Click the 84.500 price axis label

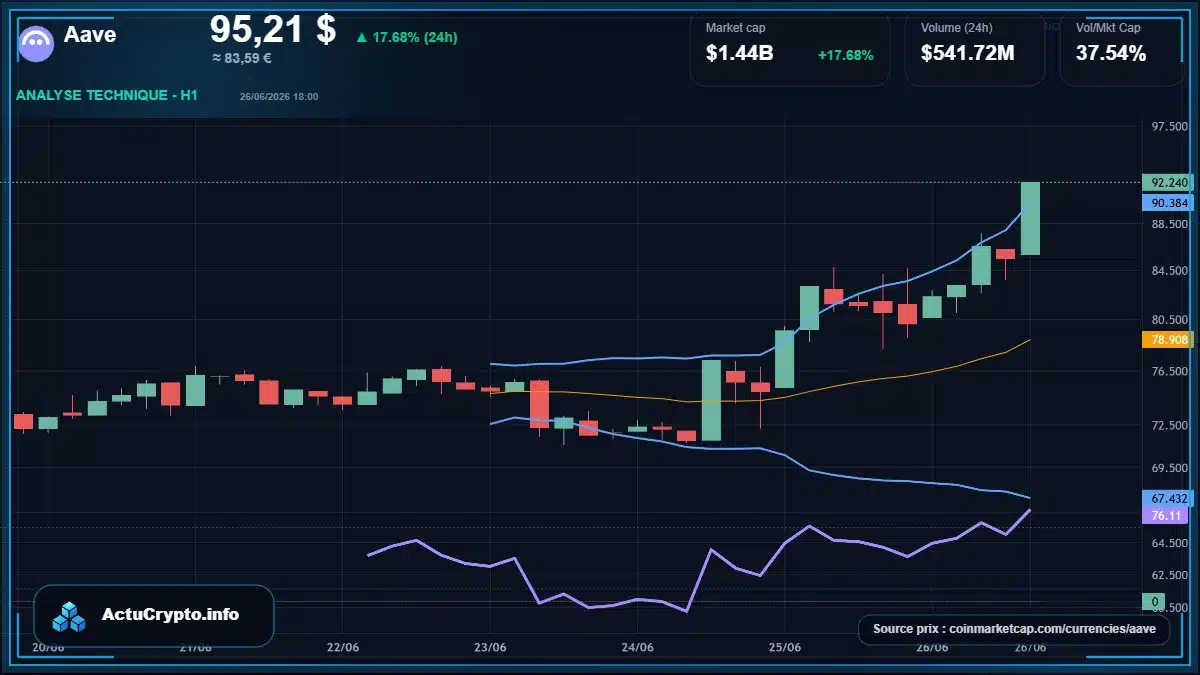tap(1169, 272)
